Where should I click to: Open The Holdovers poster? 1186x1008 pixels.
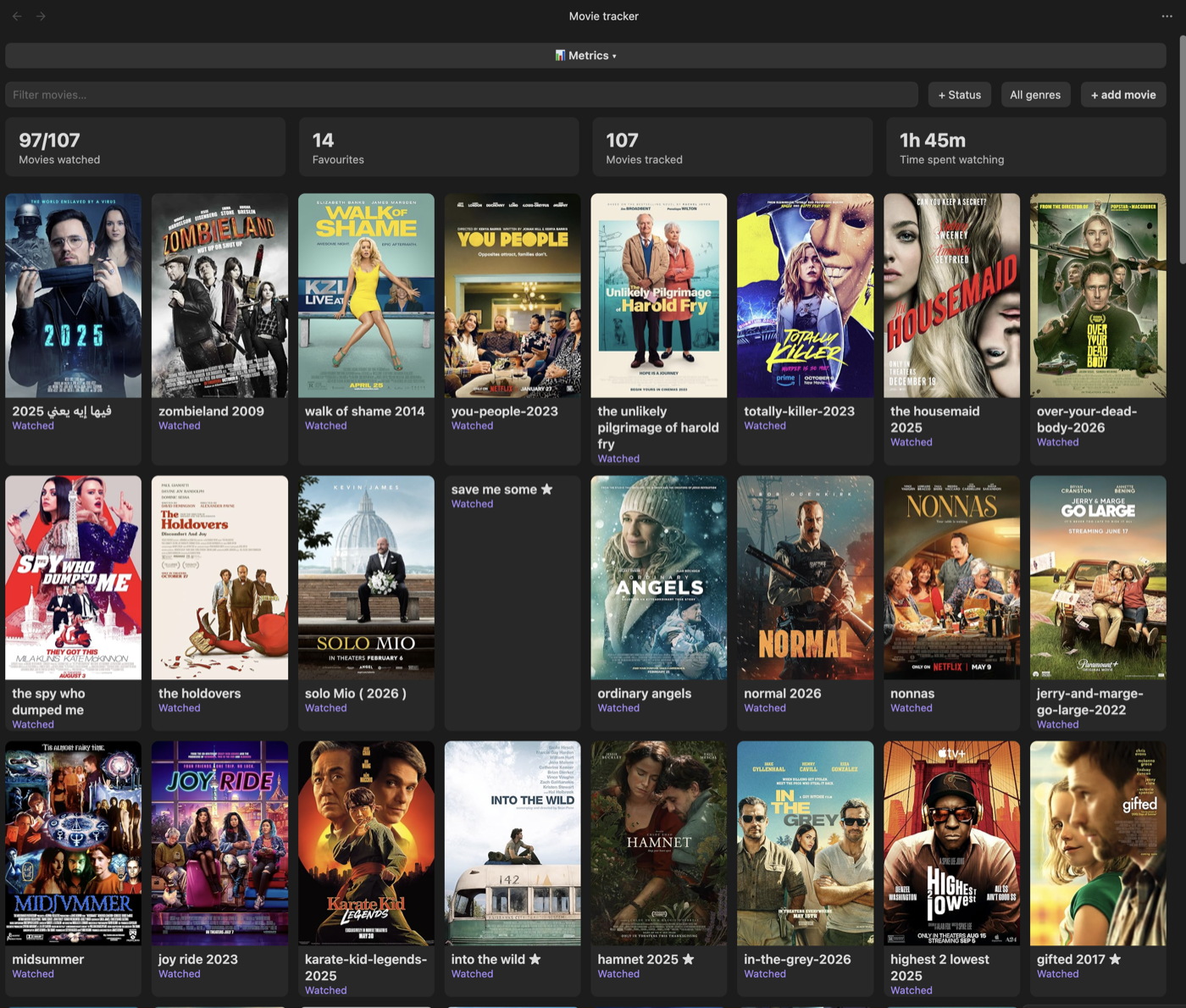coord(219,578)
